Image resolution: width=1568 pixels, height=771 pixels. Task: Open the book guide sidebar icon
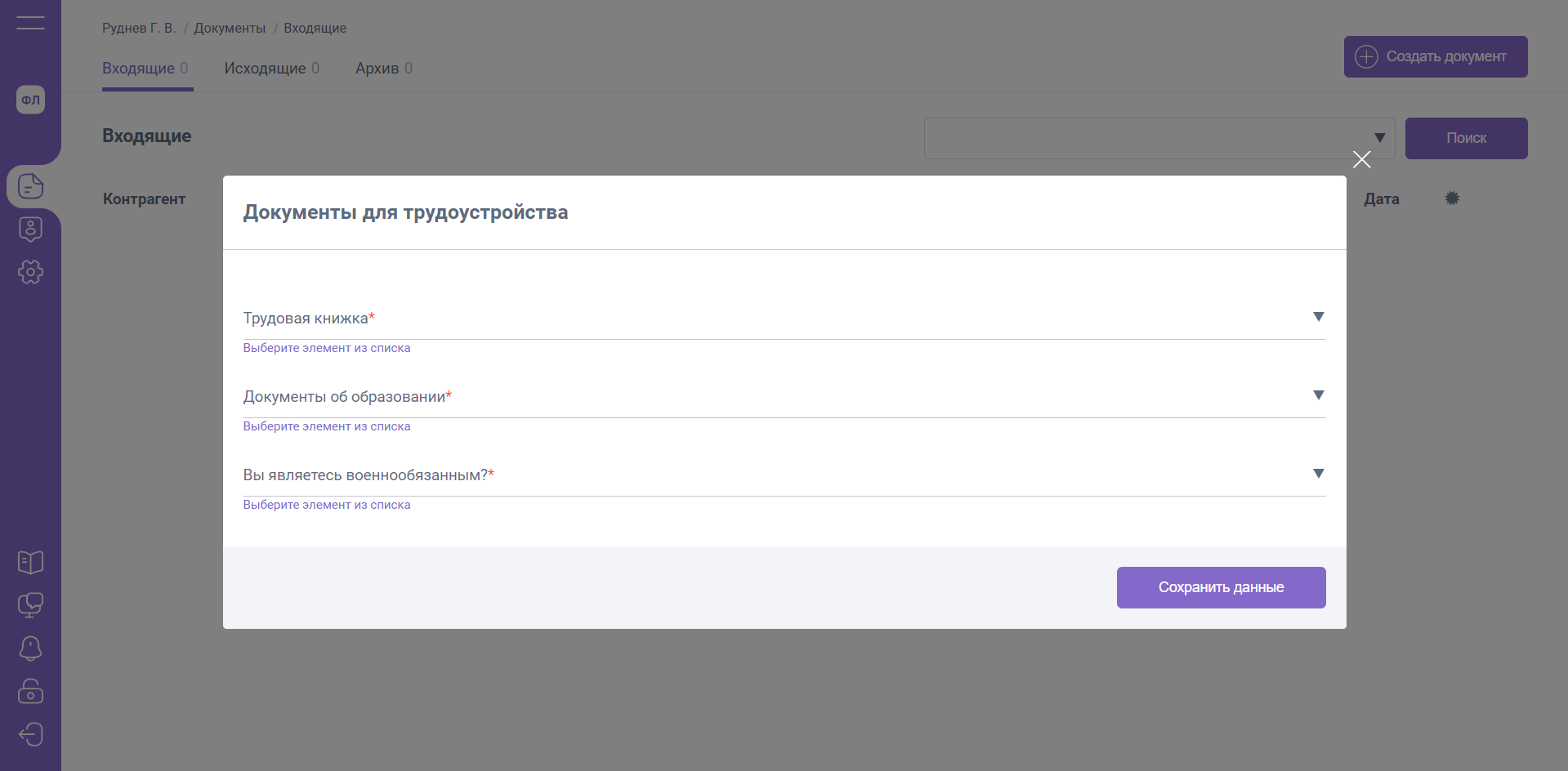tap(30, 562)
